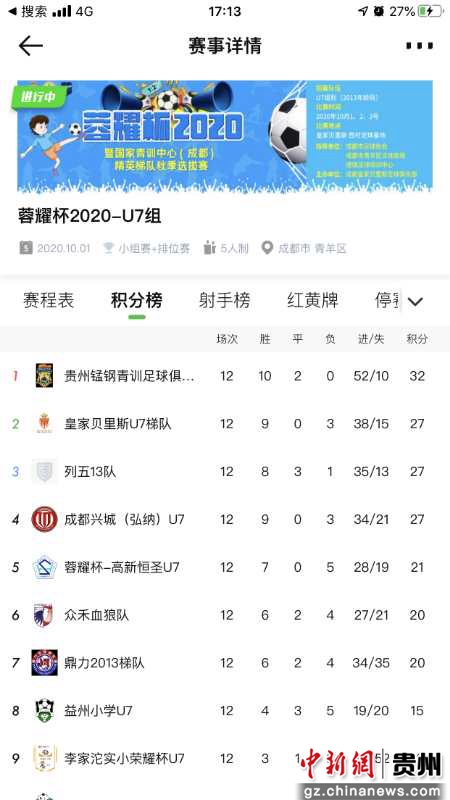Tap the 众禾血狼队 team logo
Image resolution: width=450 pixels, height=800 pixels.
pyautogui.click(x=44, y=615)
